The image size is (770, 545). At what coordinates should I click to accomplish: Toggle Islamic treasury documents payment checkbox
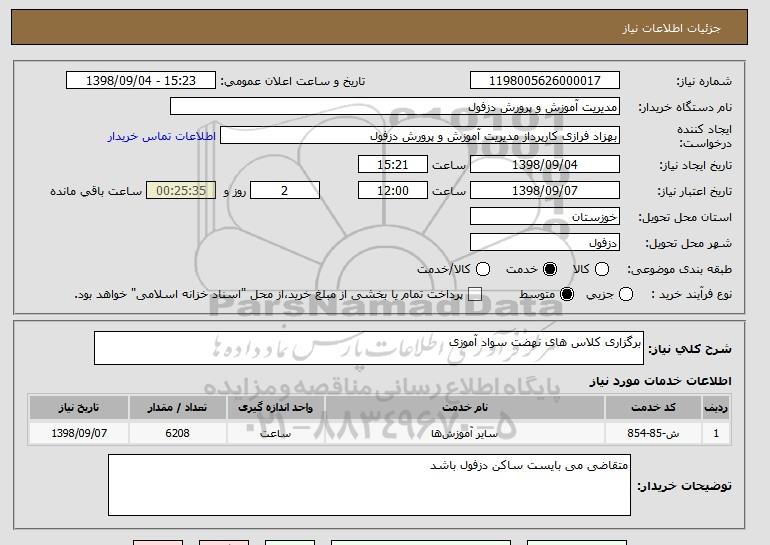click(475, 294)
